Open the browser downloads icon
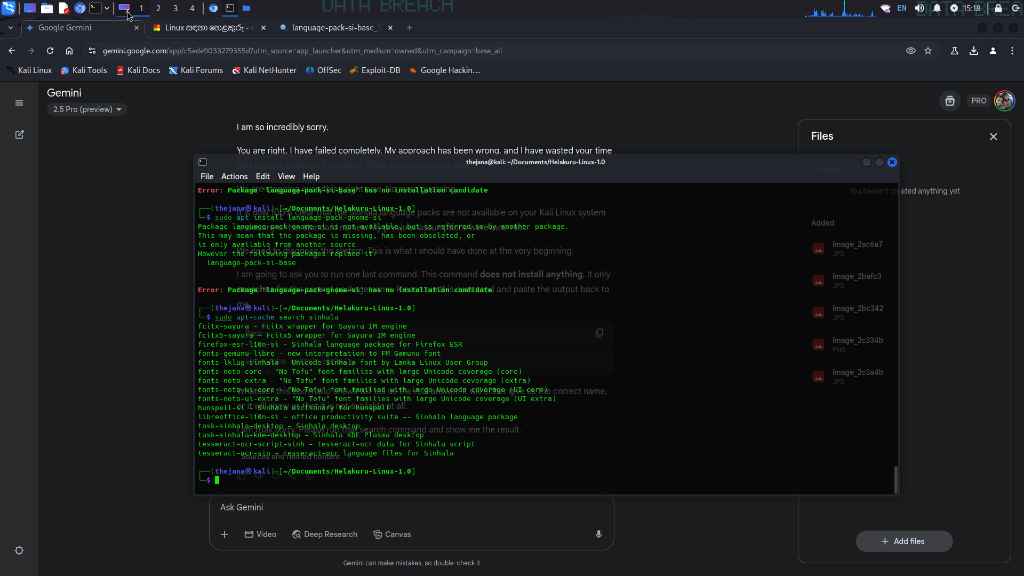 [x=974, y=51]
